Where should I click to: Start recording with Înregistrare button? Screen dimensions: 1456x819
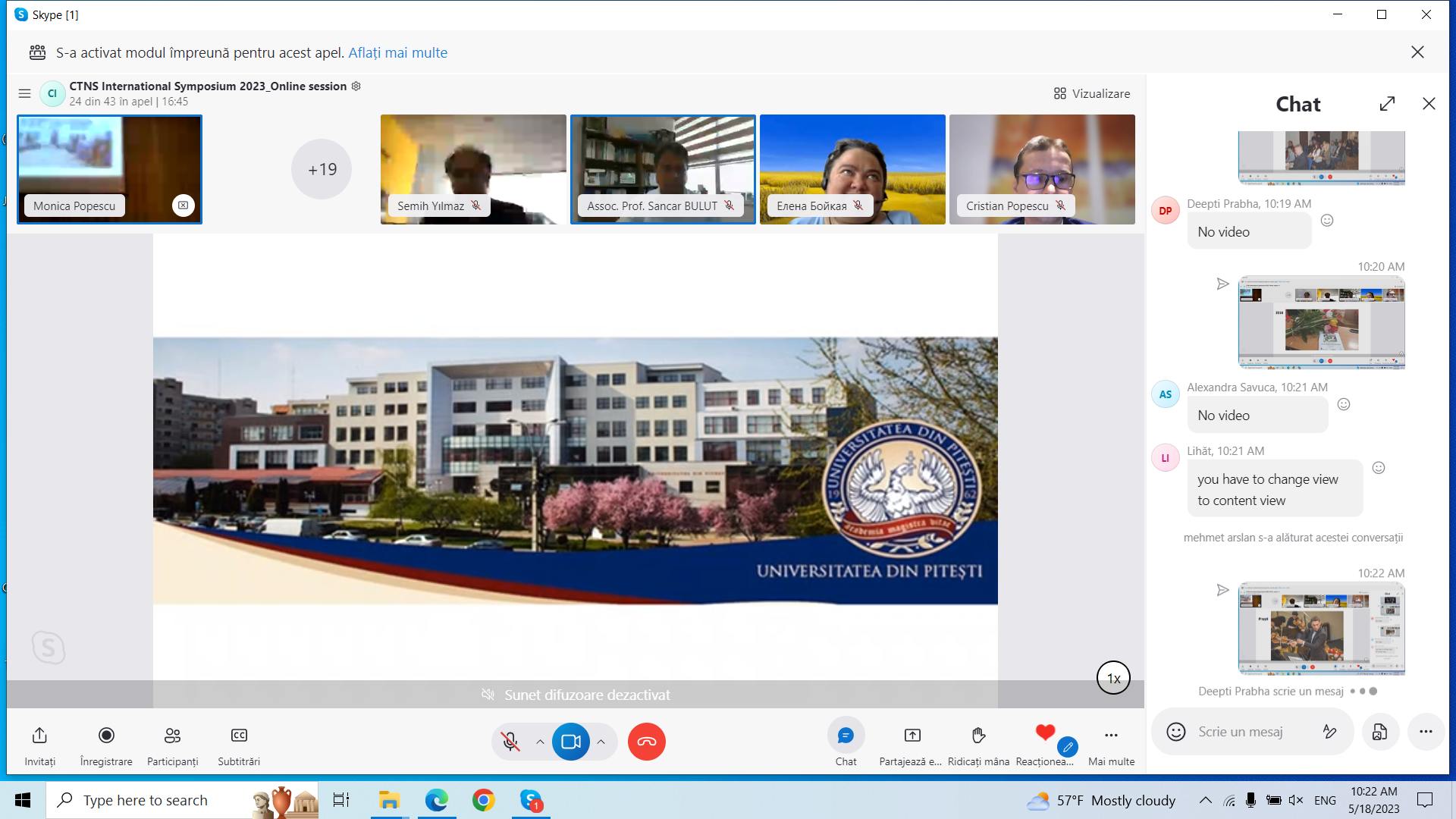coord(106,736)
